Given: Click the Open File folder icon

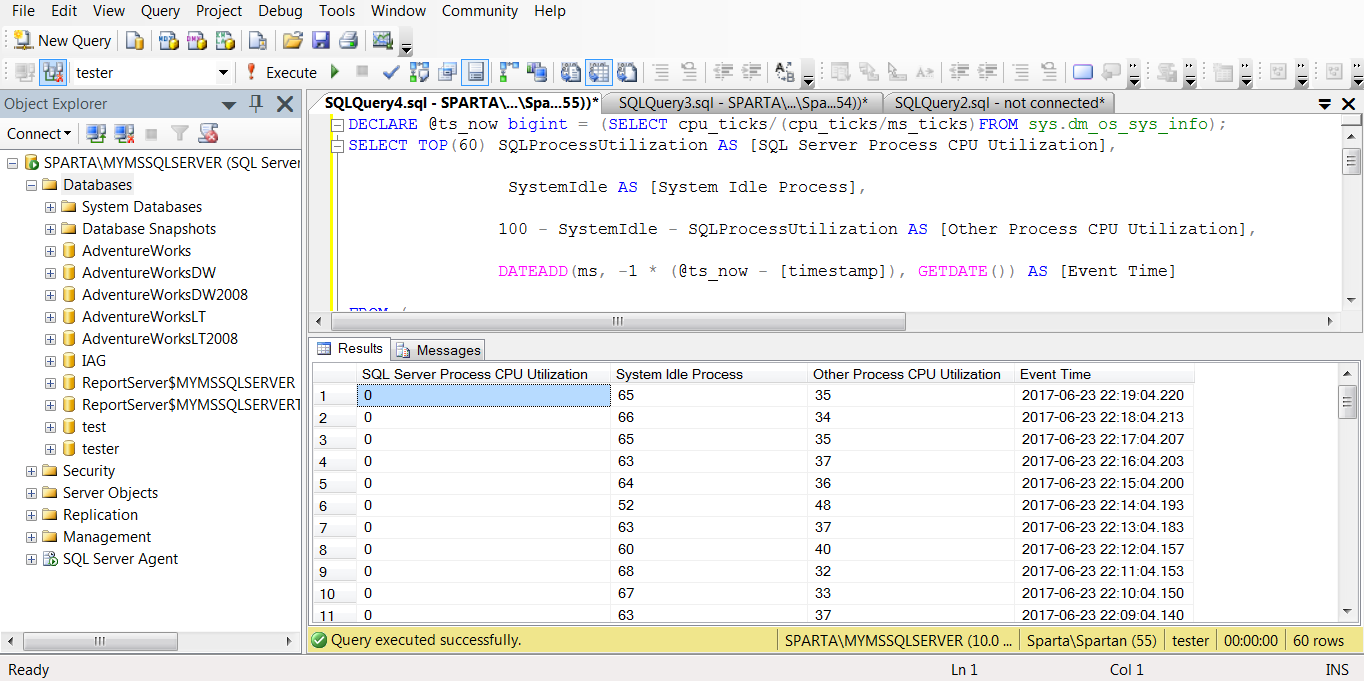Looking at the screenshot, I should point(292,41).
